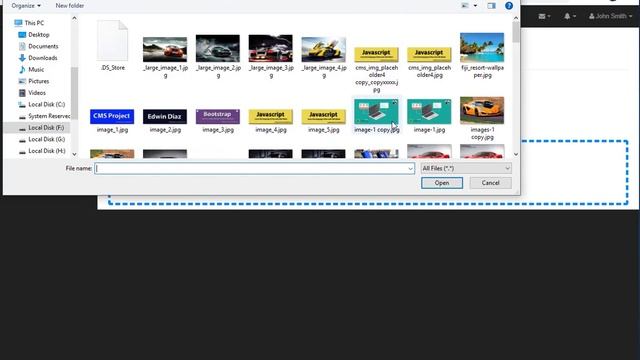The width and height of the screenshot is (640, 360).
Task: Click the New folder button
Action: [69, 6]
